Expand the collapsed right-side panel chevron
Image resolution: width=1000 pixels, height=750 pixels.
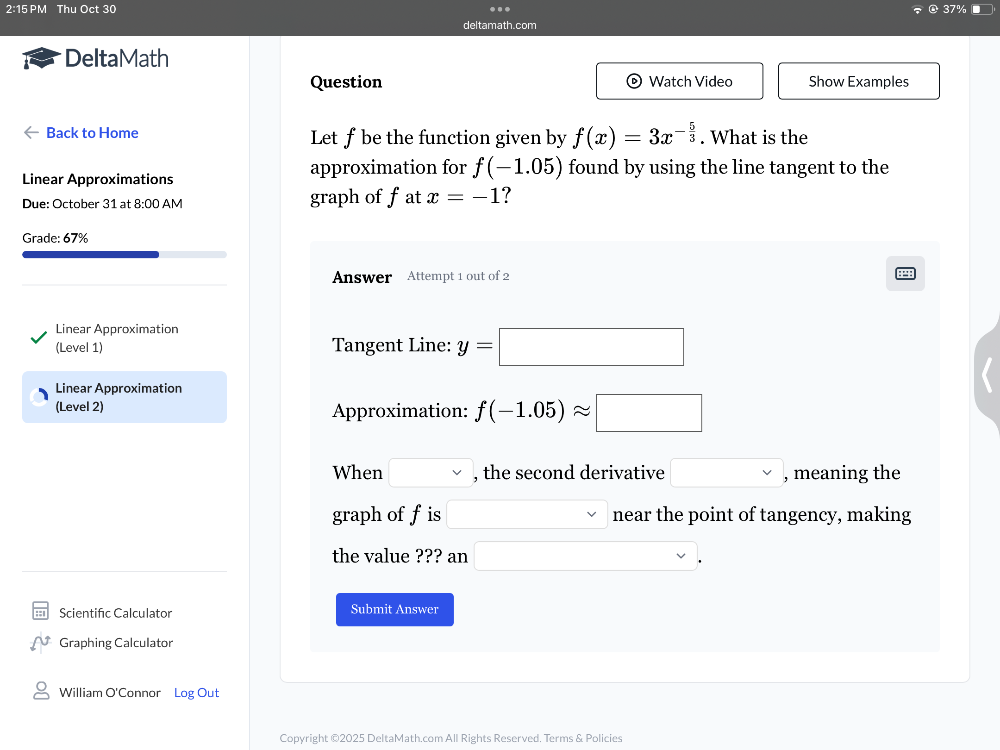[x=987, y=375]
